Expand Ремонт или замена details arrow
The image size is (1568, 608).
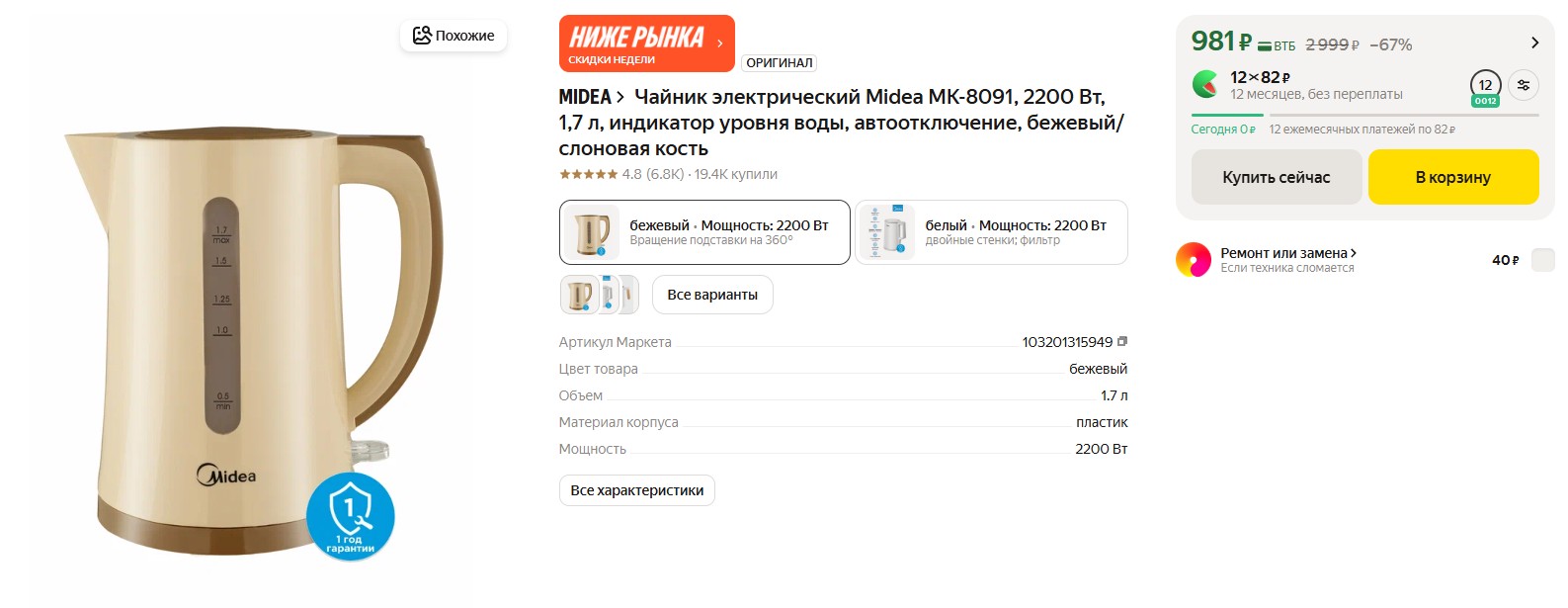[1353, 253]
